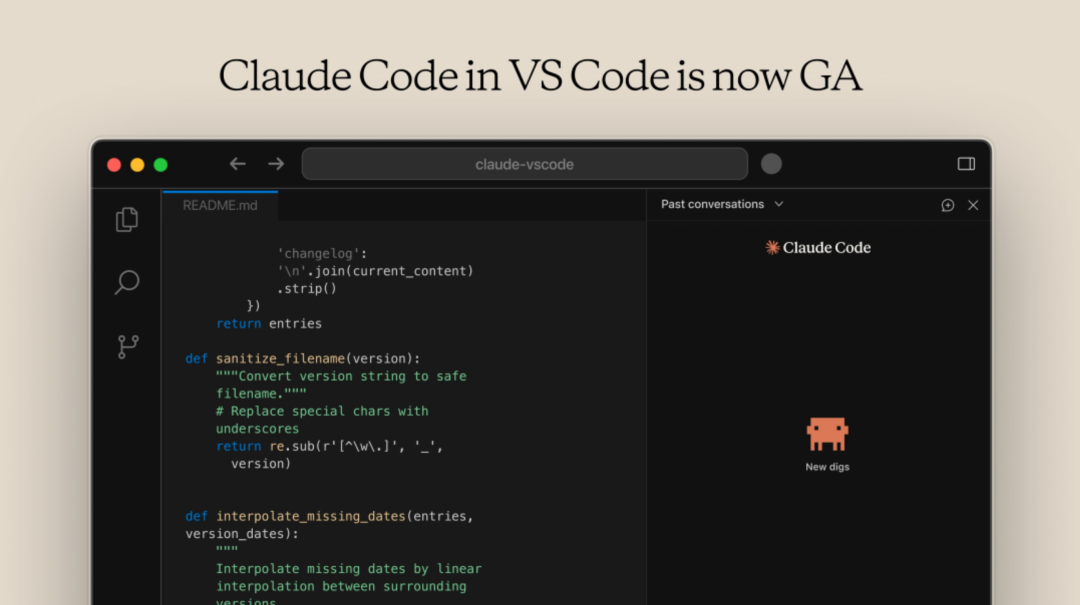The height and width of the screenshot is (605, 1080).
Task: Click the orange Claude Code spark logo
Action: [771, 247]
